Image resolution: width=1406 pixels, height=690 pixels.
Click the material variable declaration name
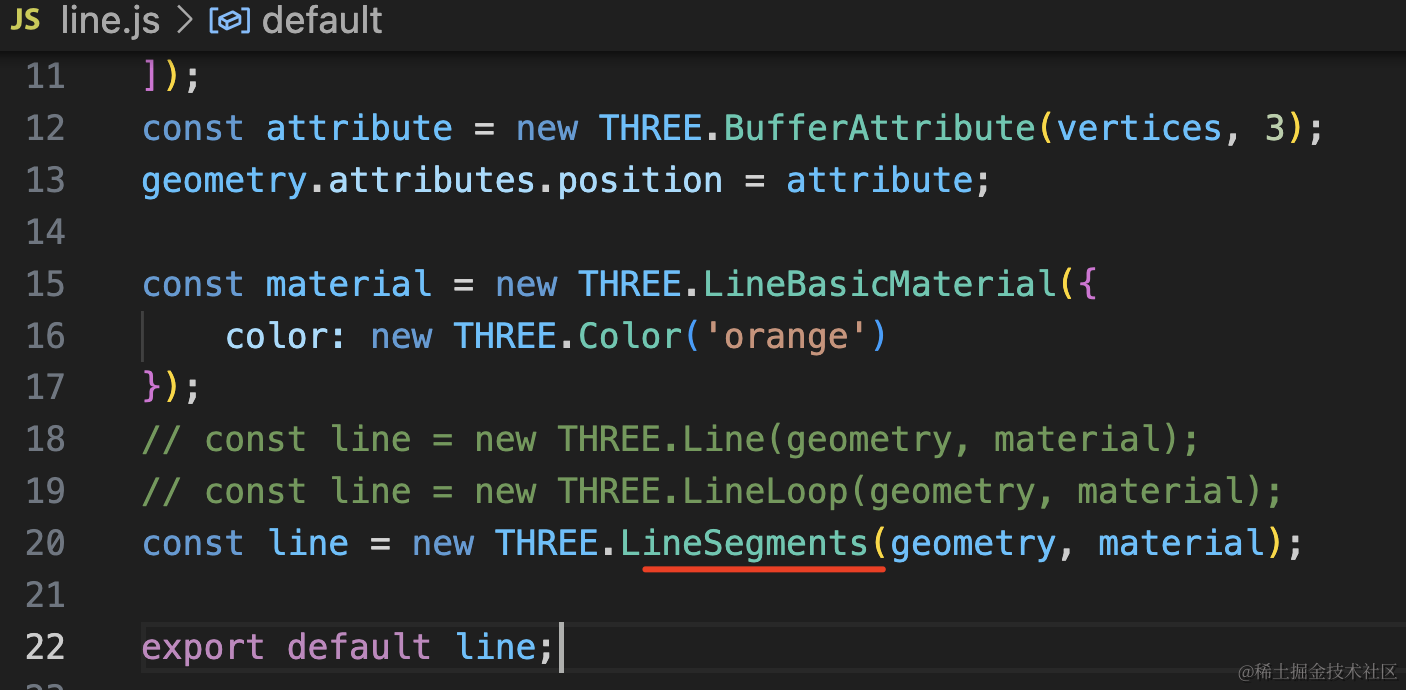(x=349, y=284)
